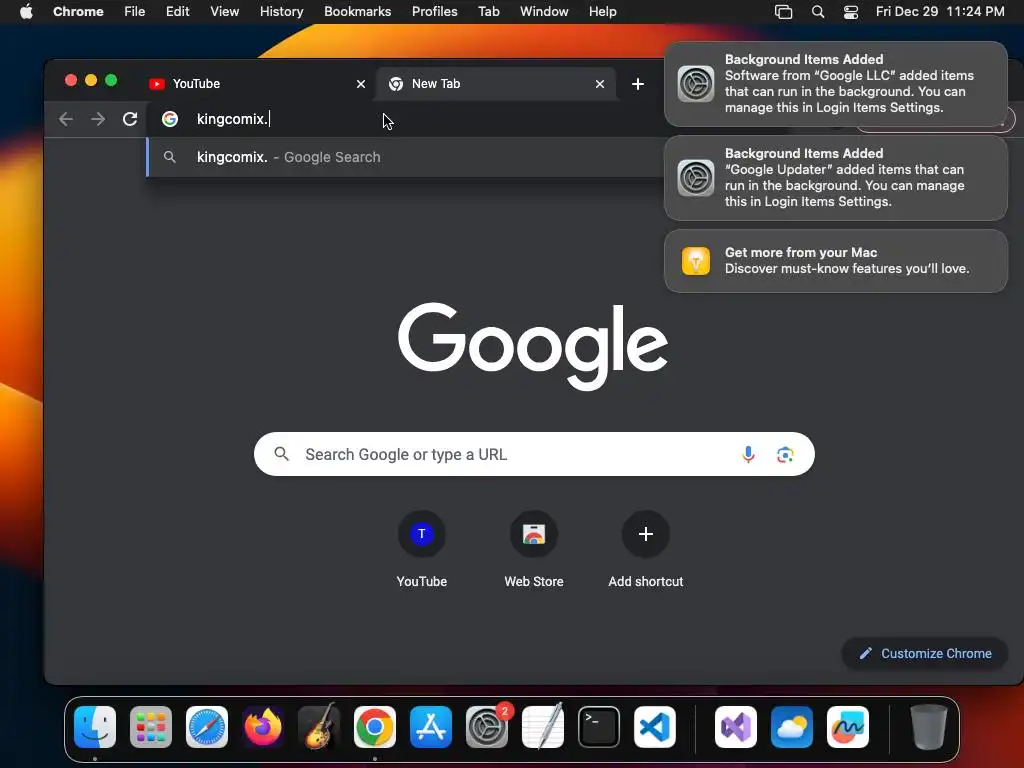Open Spotlight search in menu bar
Image resolution: width=1024 pixels, height=768 pixels.
tap(818, 12)
